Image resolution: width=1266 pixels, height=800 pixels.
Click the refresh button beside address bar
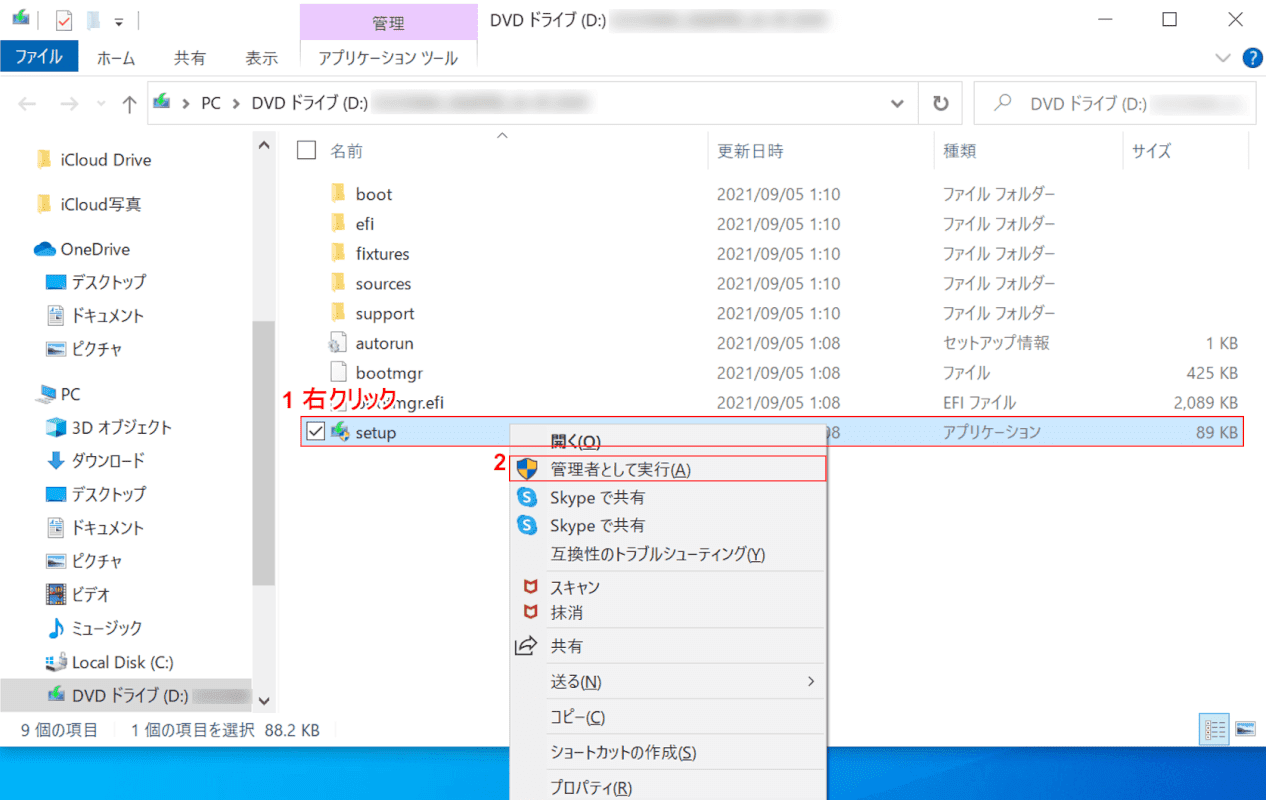point(940,103)
